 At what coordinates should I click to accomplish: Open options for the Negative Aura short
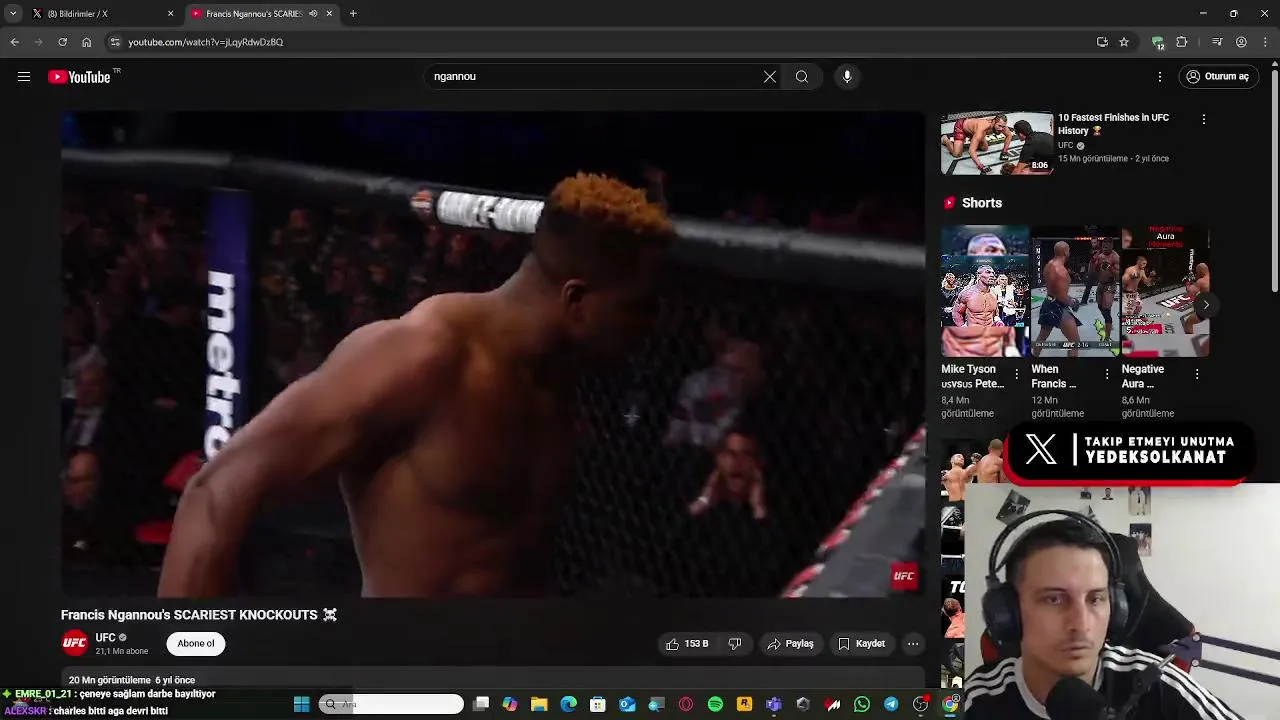point(1197,374)
